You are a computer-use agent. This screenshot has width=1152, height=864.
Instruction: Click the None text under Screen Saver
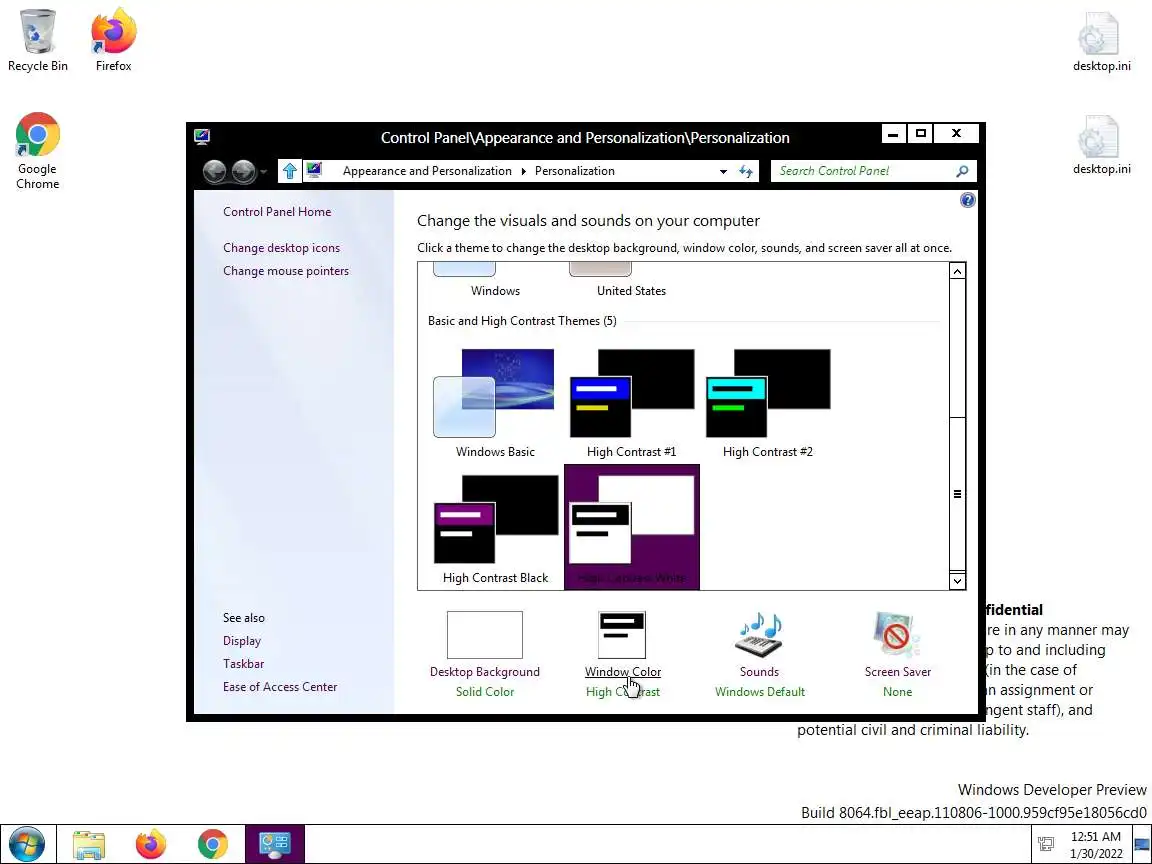click(x=897, y=691)
